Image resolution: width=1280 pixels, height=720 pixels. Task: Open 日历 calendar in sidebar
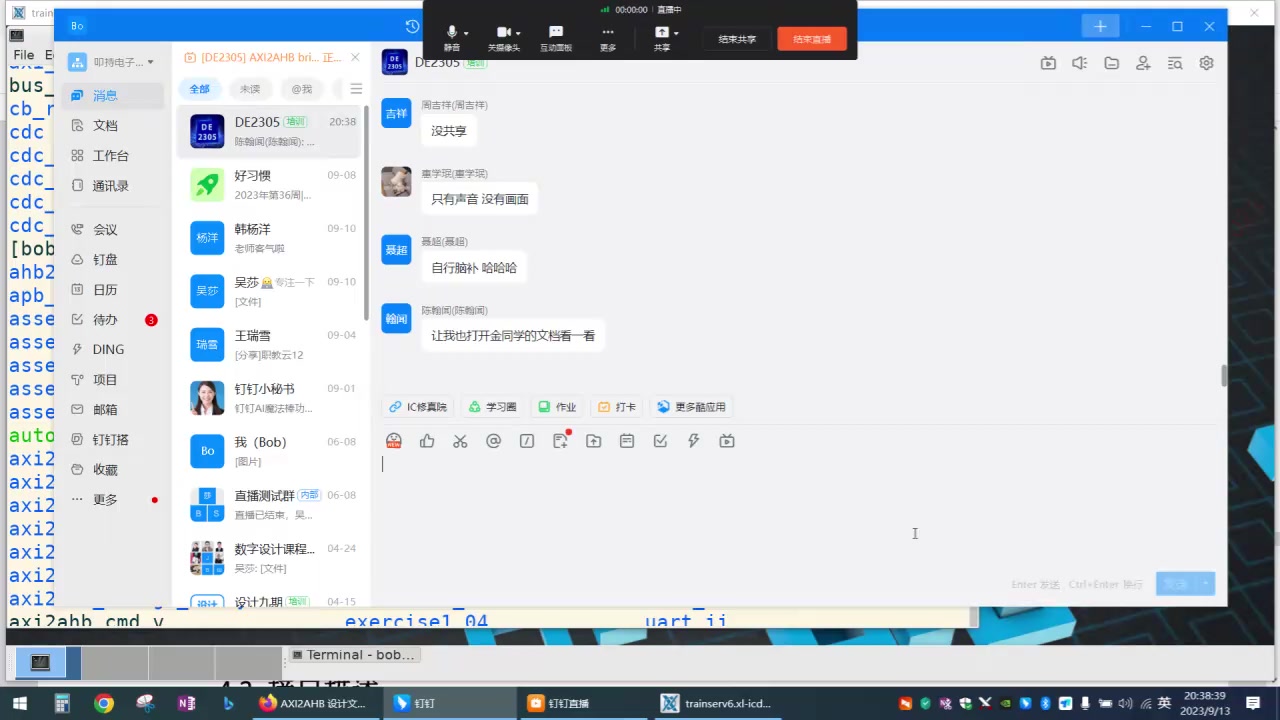tap(113, 290)
